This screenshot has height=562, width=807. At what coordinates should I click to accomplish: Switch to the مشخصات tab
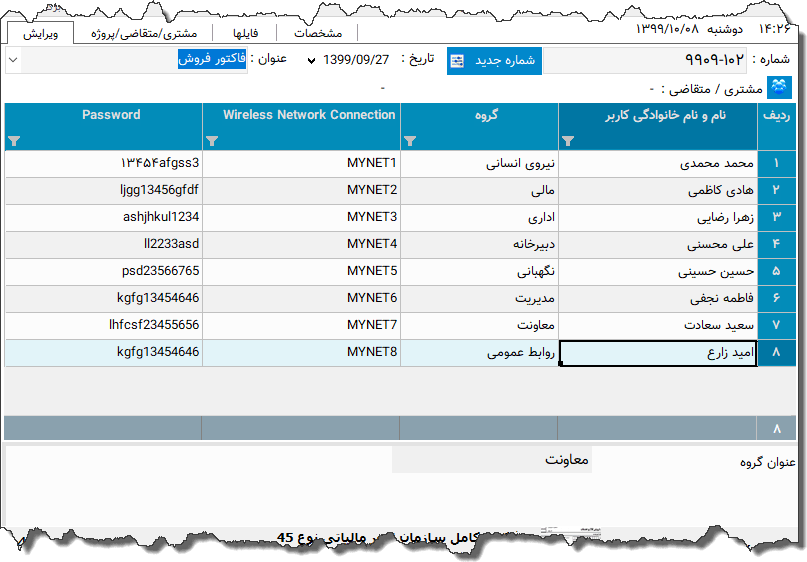coord(318,34)
